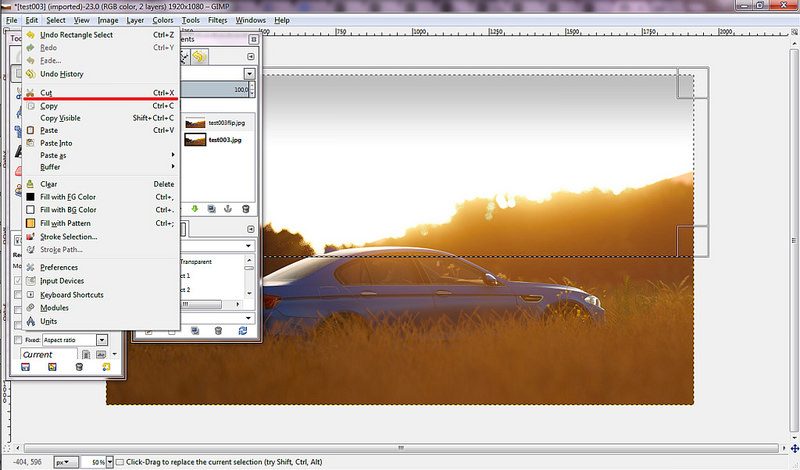Select Fill with Pattern
This screenshot has height=470, width=800.
click(x=101, y=223)
